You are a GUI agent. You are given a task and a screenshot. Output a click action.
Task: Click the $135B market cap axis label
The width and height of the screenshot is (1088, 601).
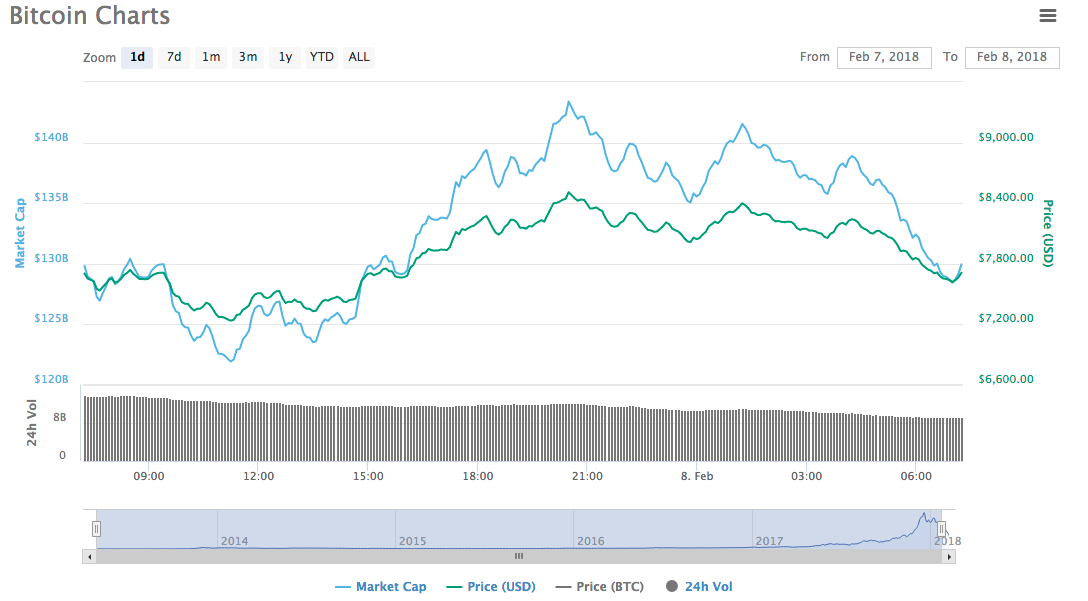click(51, 197)
